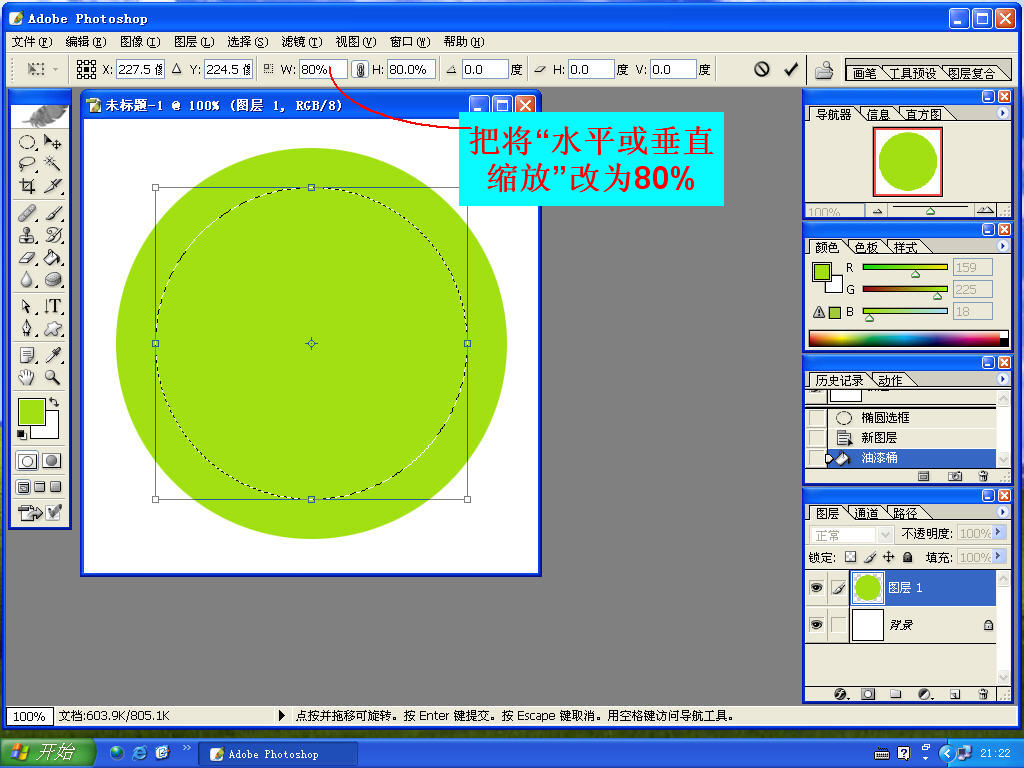Select the Healing Brush tool
The height and width of the screenshot is (768, 1024).
click(27, 214)
